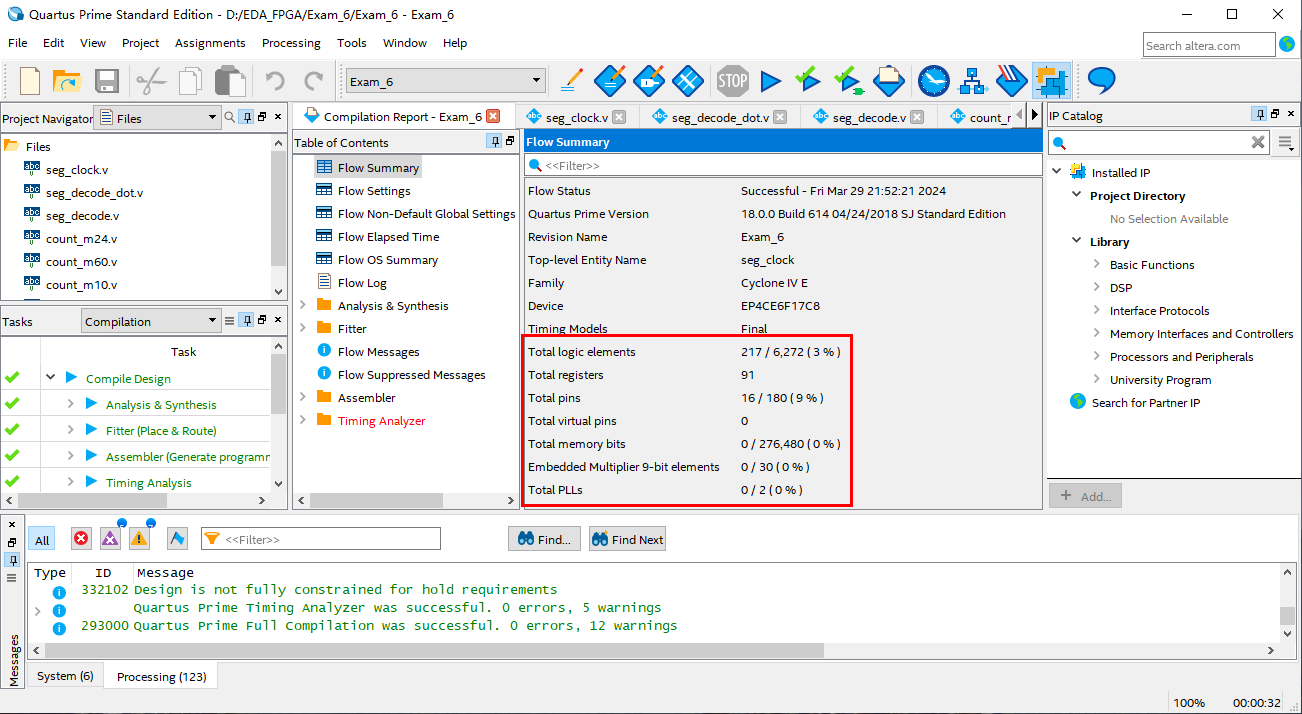Click the messages <<Filter>> input field
Viewport: 1302px width, 714px height.
click(x=321, y=539)
